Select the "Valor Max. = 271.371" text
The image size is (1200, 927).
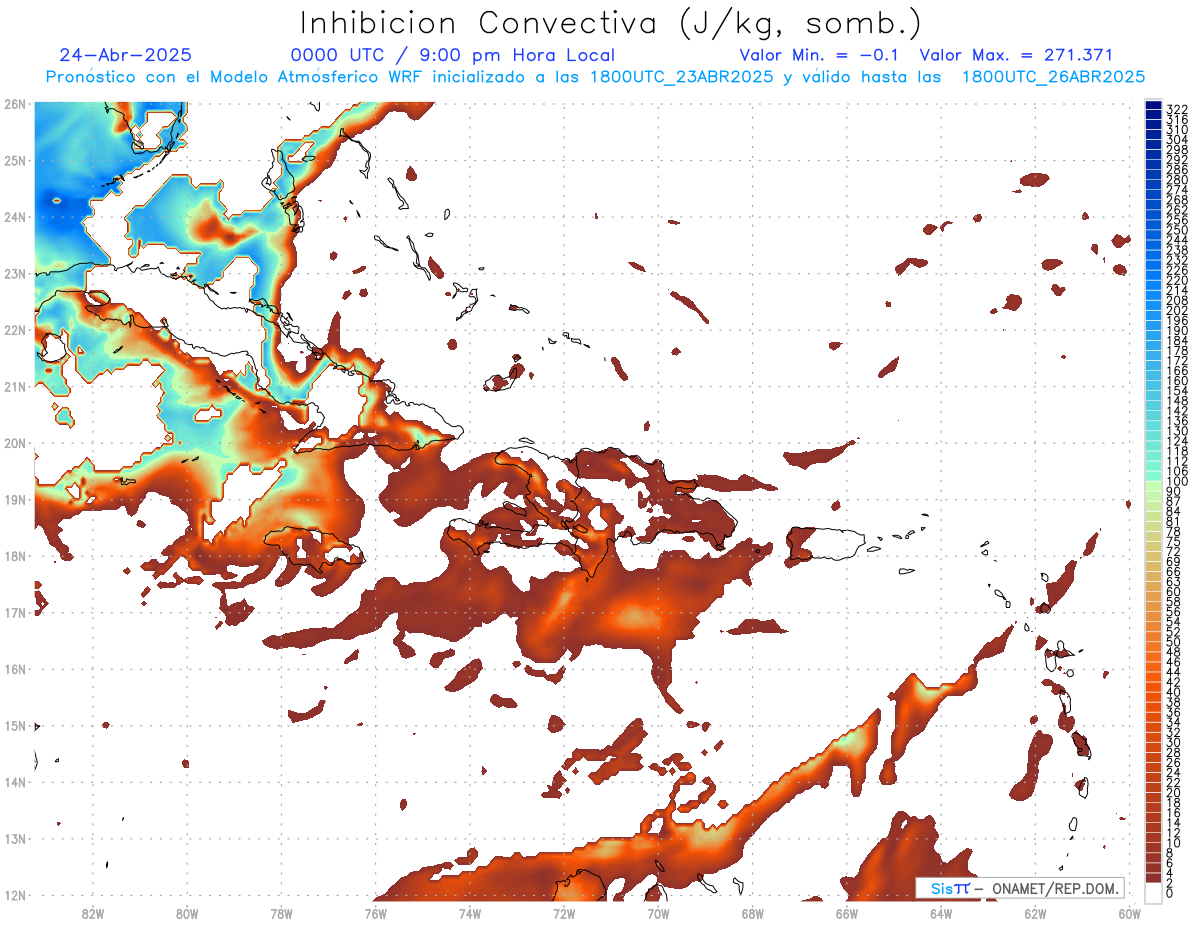(1016, 56)
